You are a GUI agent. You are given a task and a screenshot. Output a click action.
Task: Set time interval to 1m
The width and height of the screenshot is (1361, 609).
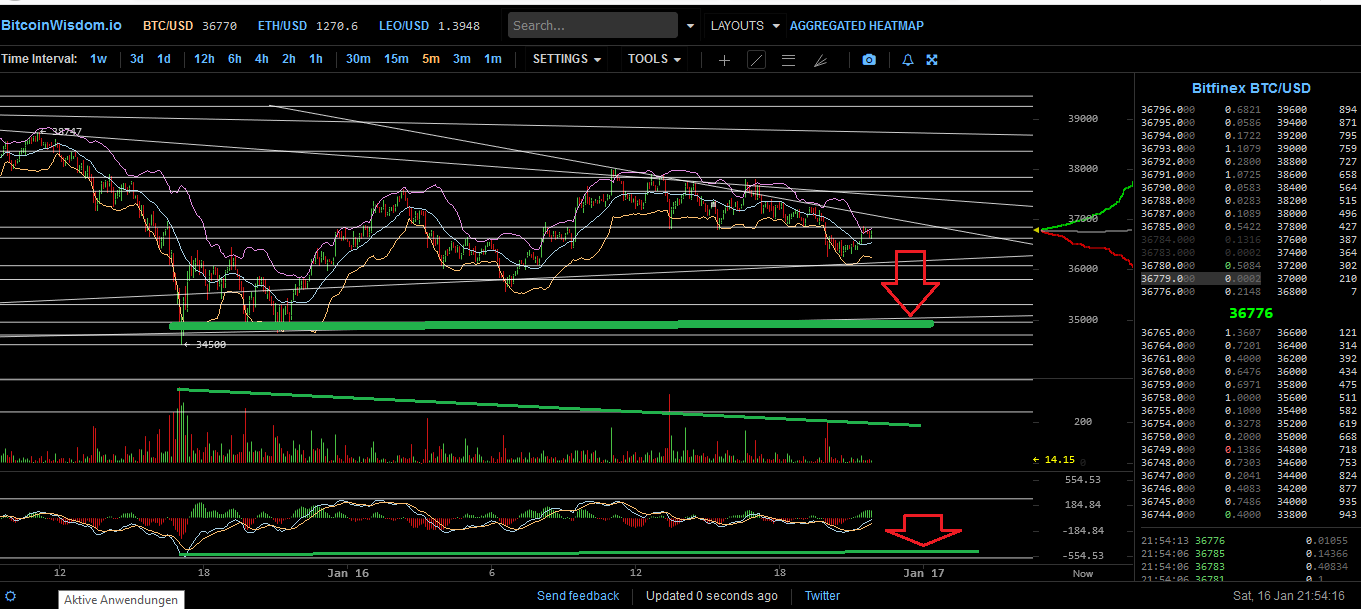click(492, 59)
